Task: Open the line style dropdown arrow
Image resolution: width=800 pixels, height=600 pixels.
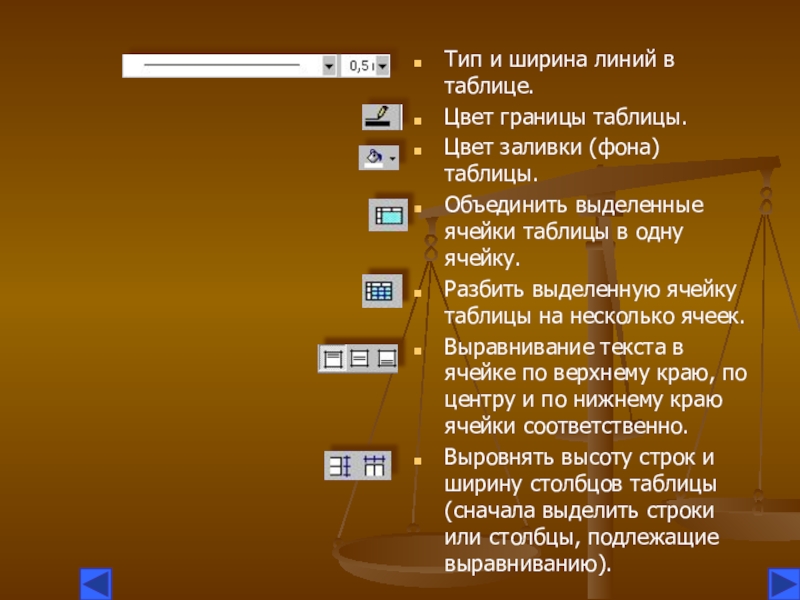Action: click(329, 66)
